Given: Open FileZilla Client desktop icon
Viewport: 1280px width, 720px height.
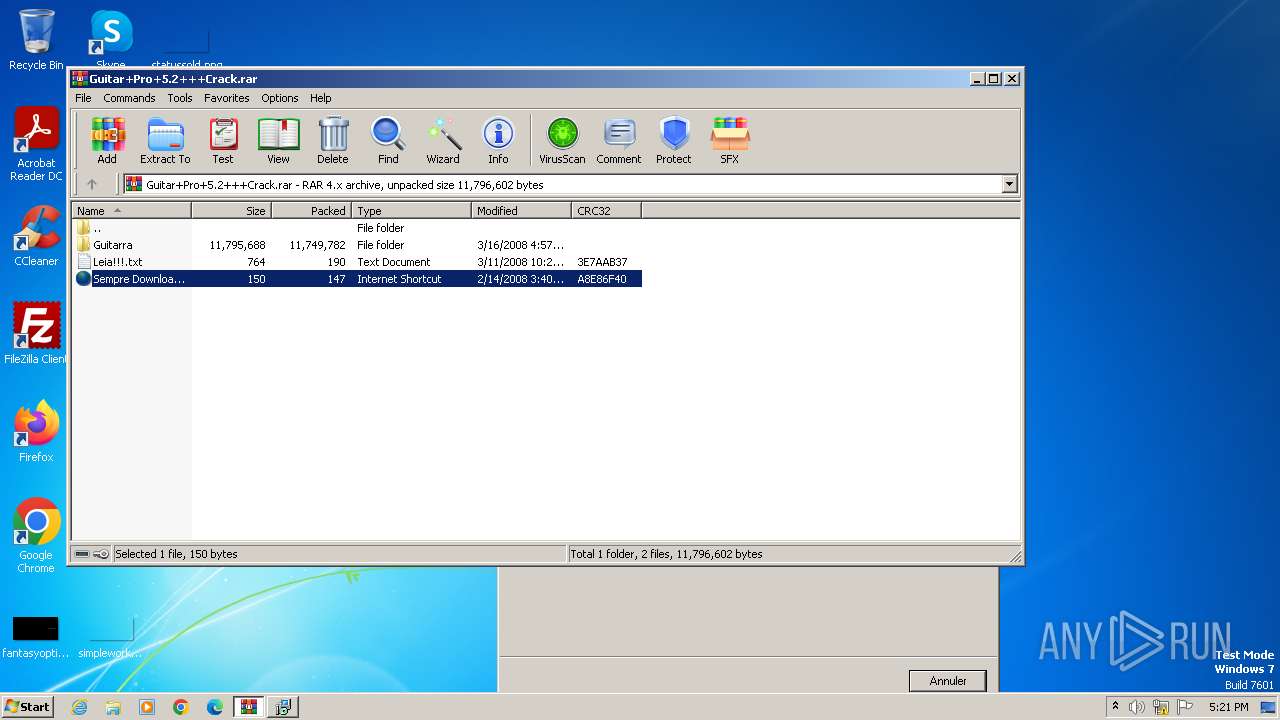Looking at the screenshot, I should click(x=36, y=334).
